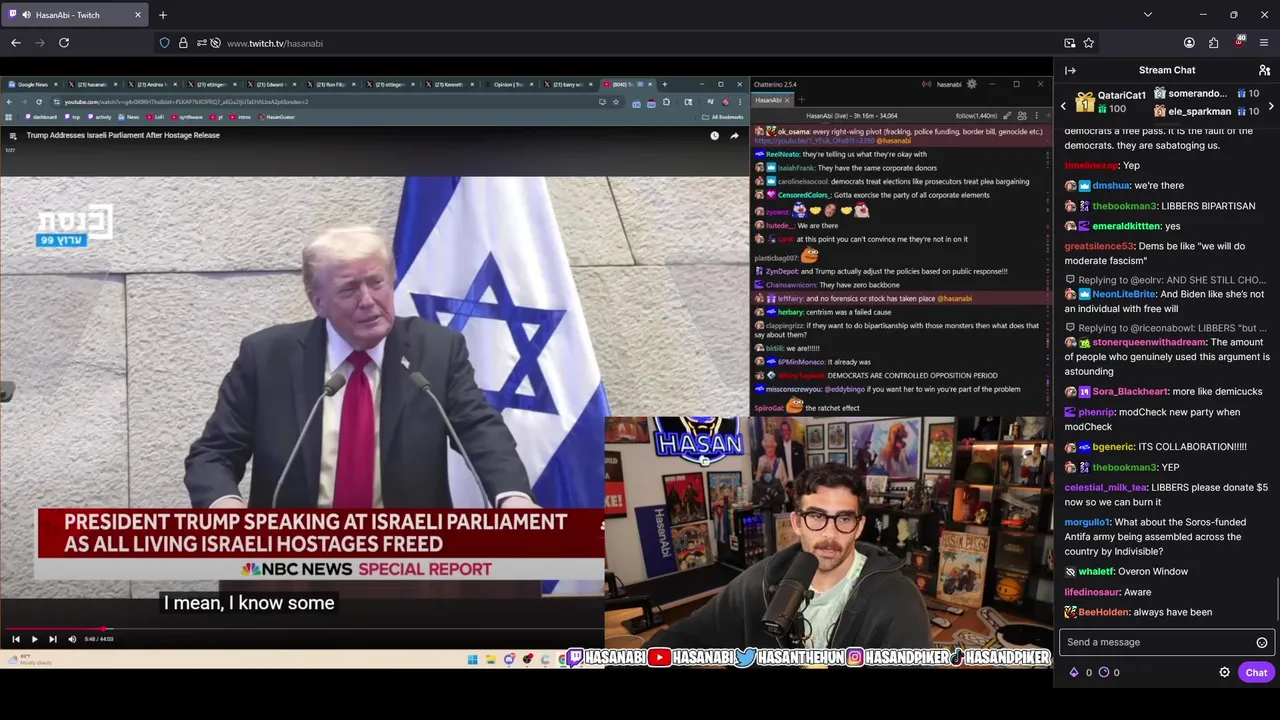Open a new Firefox tab with the plus button
1280x720 pixels.
163,15
